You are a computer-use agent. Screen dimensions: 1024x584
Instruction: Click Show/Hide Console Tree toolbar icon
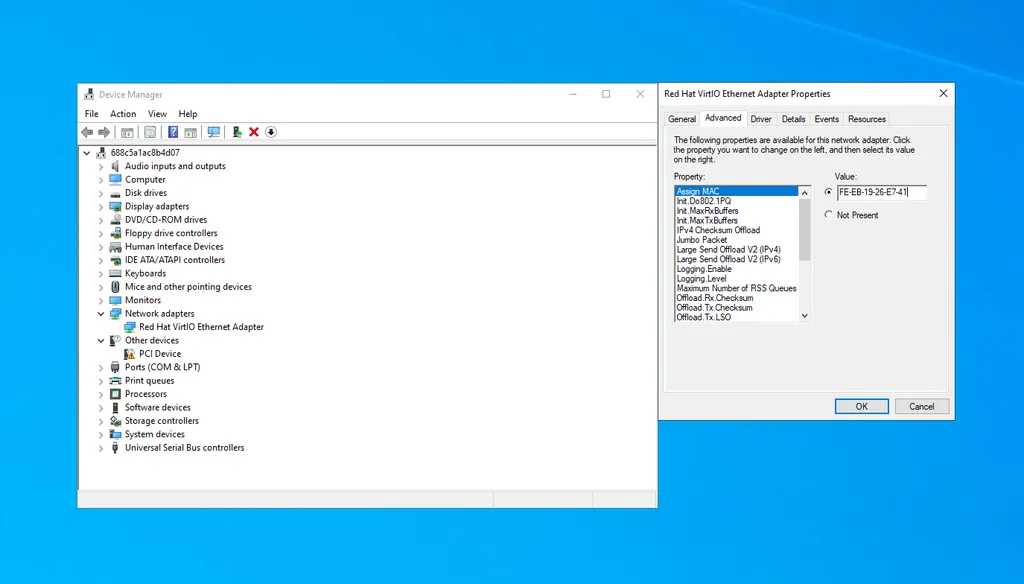(x=127, y=132)
